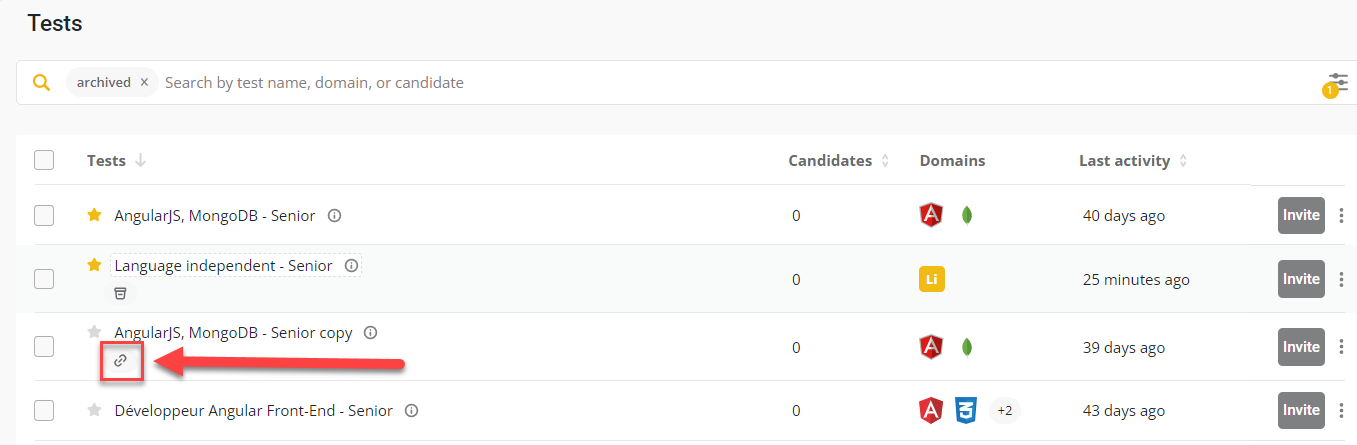The height and width of the screenshot is (445, 1357).
Task: Tick the select-all checkbox in table header
Action: click(x=44, y=160)
